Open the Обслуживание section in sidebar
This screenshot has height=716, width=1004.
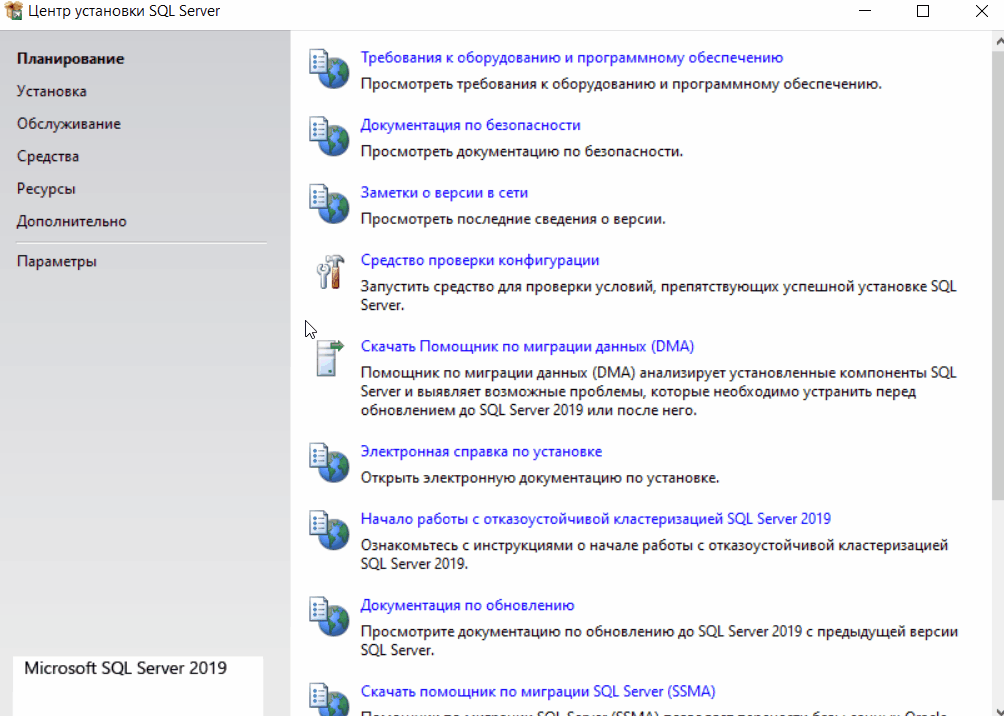coord(68,124)
